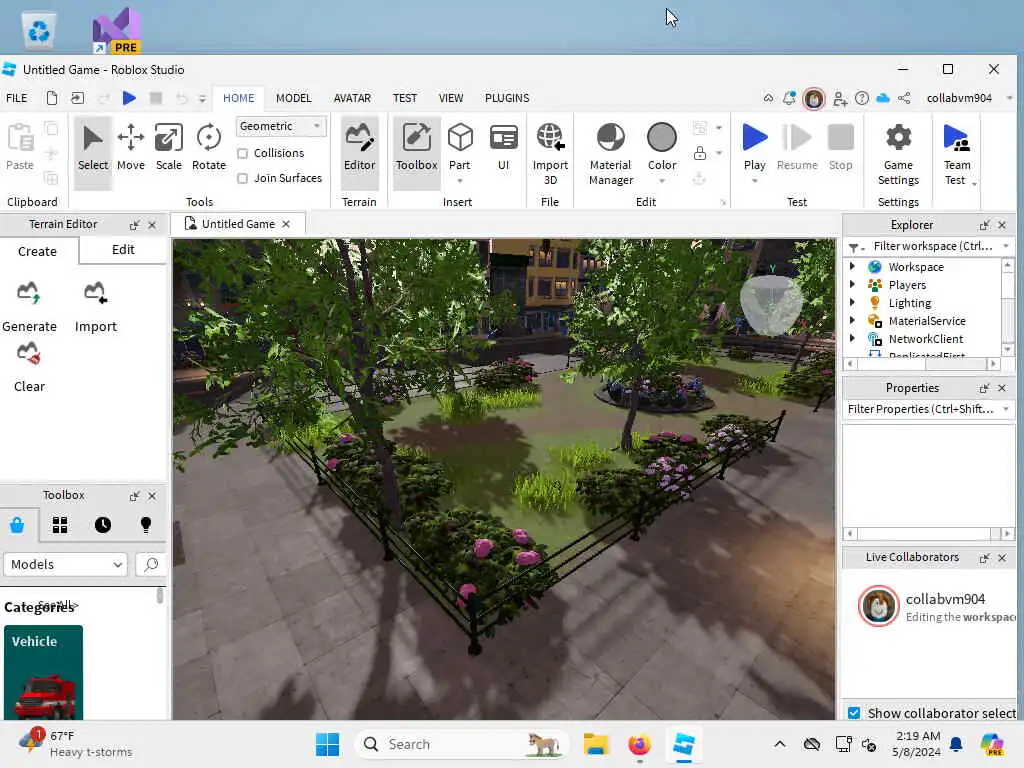Start a Team Test
The width and height of the screenshot is (1024, 768).
pyautogui.click(x=957, y=154)
